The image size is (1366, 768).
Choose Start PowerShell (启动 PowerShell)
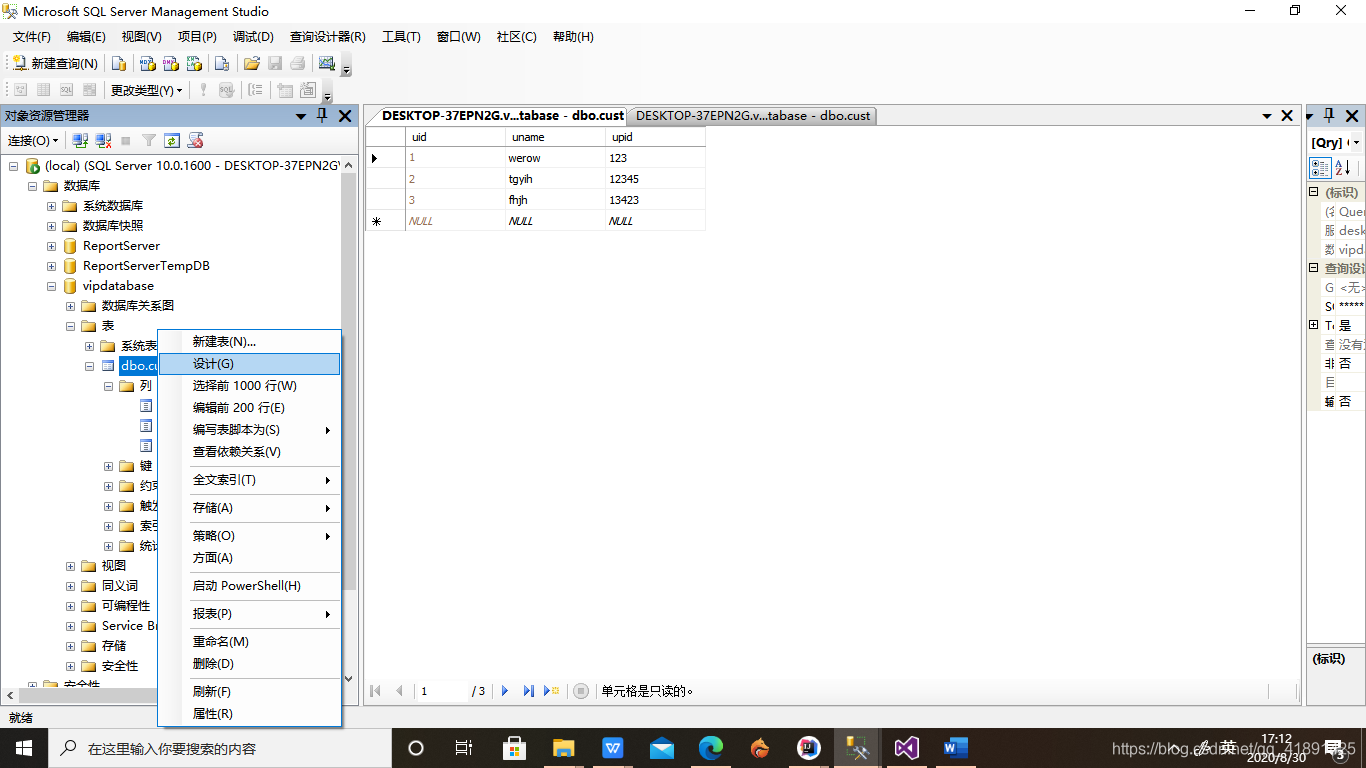249,586
